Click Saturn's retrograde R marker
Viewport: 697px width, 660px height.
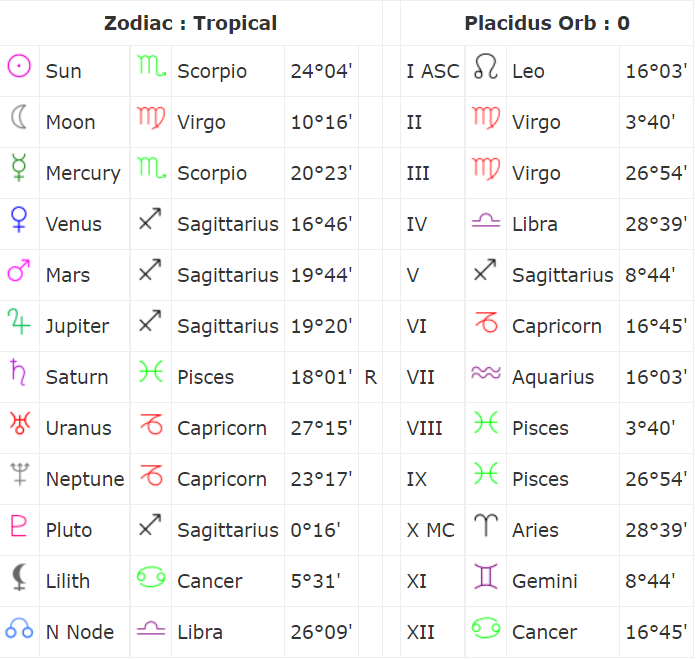[x=371, y=377]
